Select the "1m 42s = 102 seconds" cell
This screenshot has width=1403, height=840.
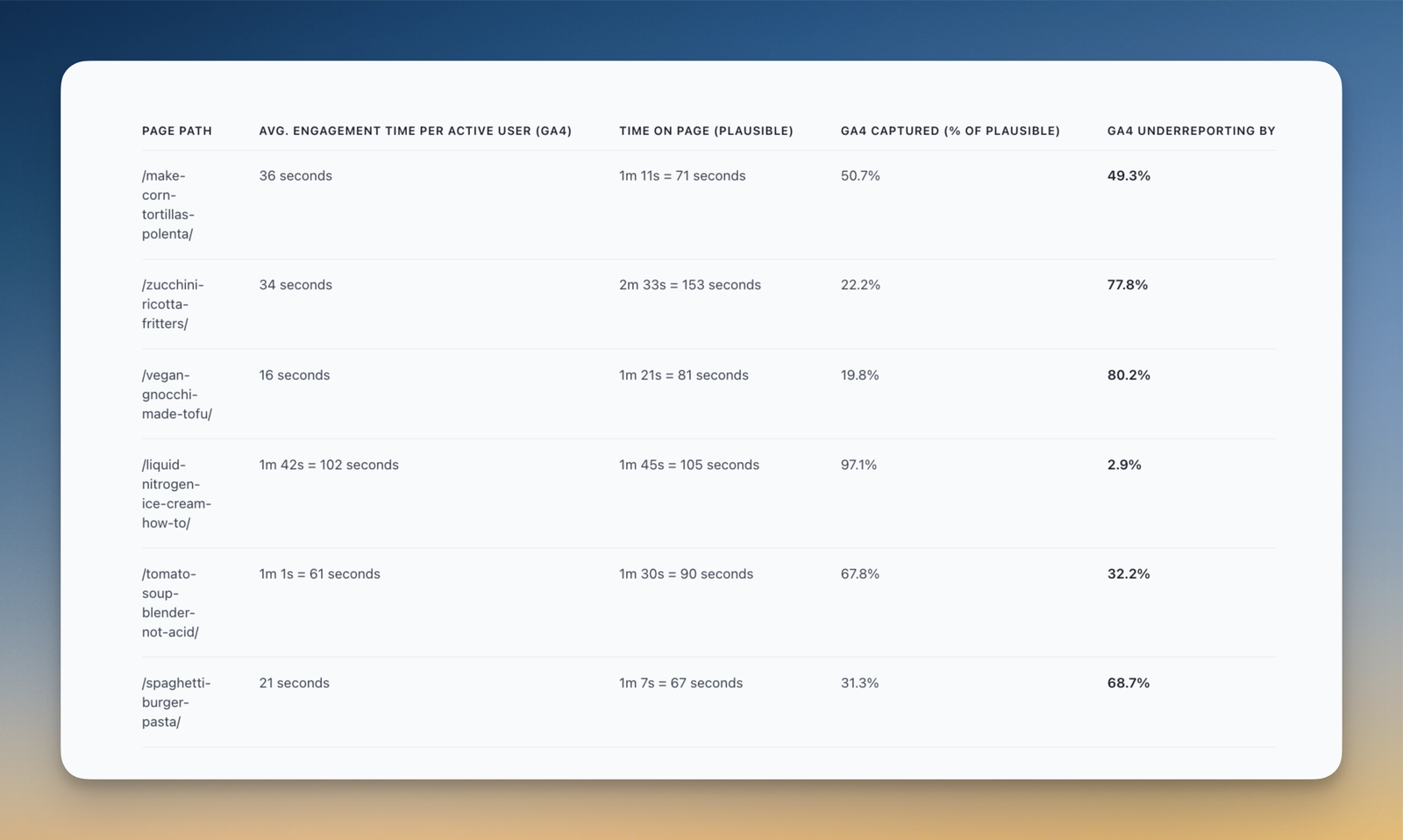click(328, 465)
